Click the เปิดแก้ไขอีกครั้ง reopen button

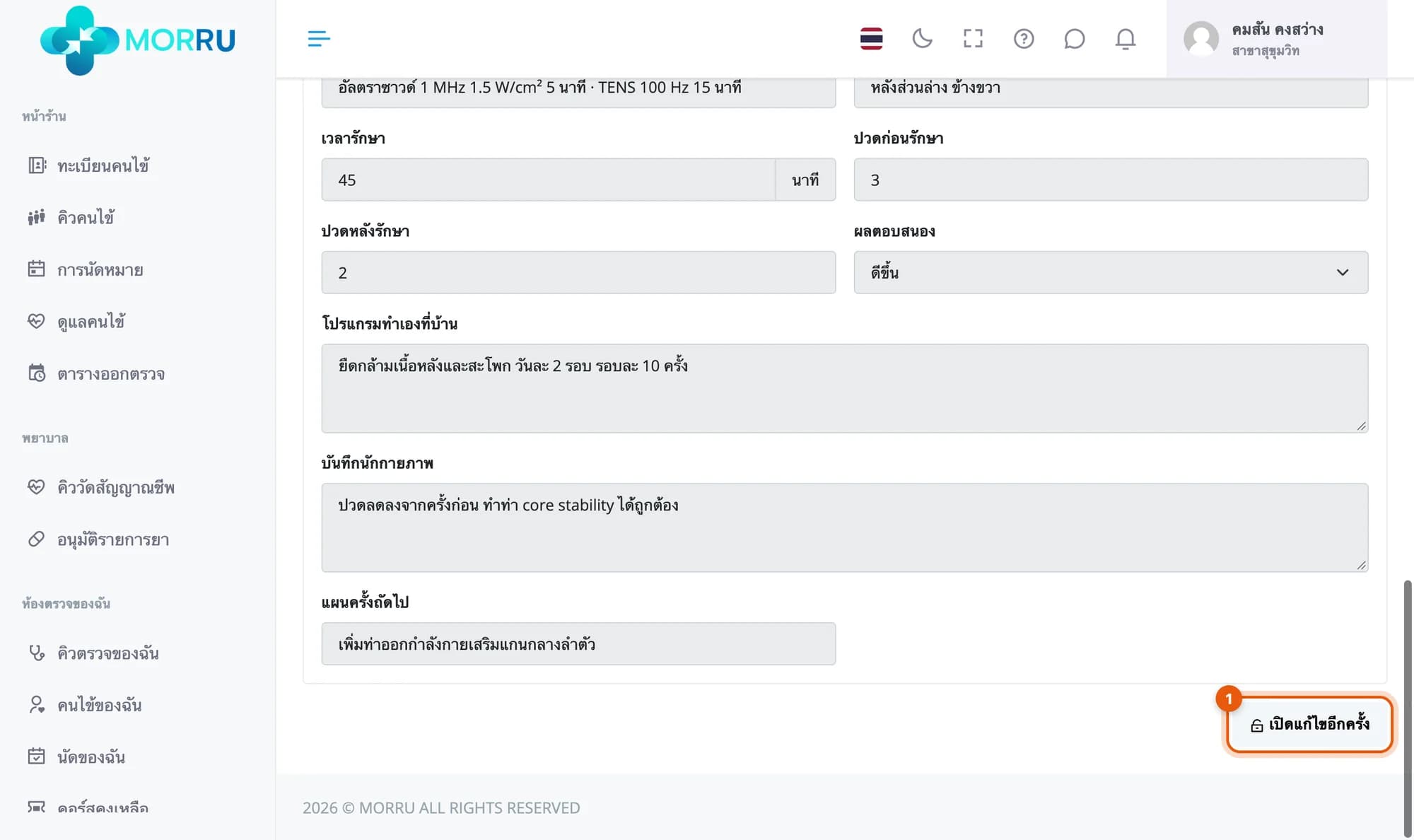pyautogui.click(x=1309, y=724)
